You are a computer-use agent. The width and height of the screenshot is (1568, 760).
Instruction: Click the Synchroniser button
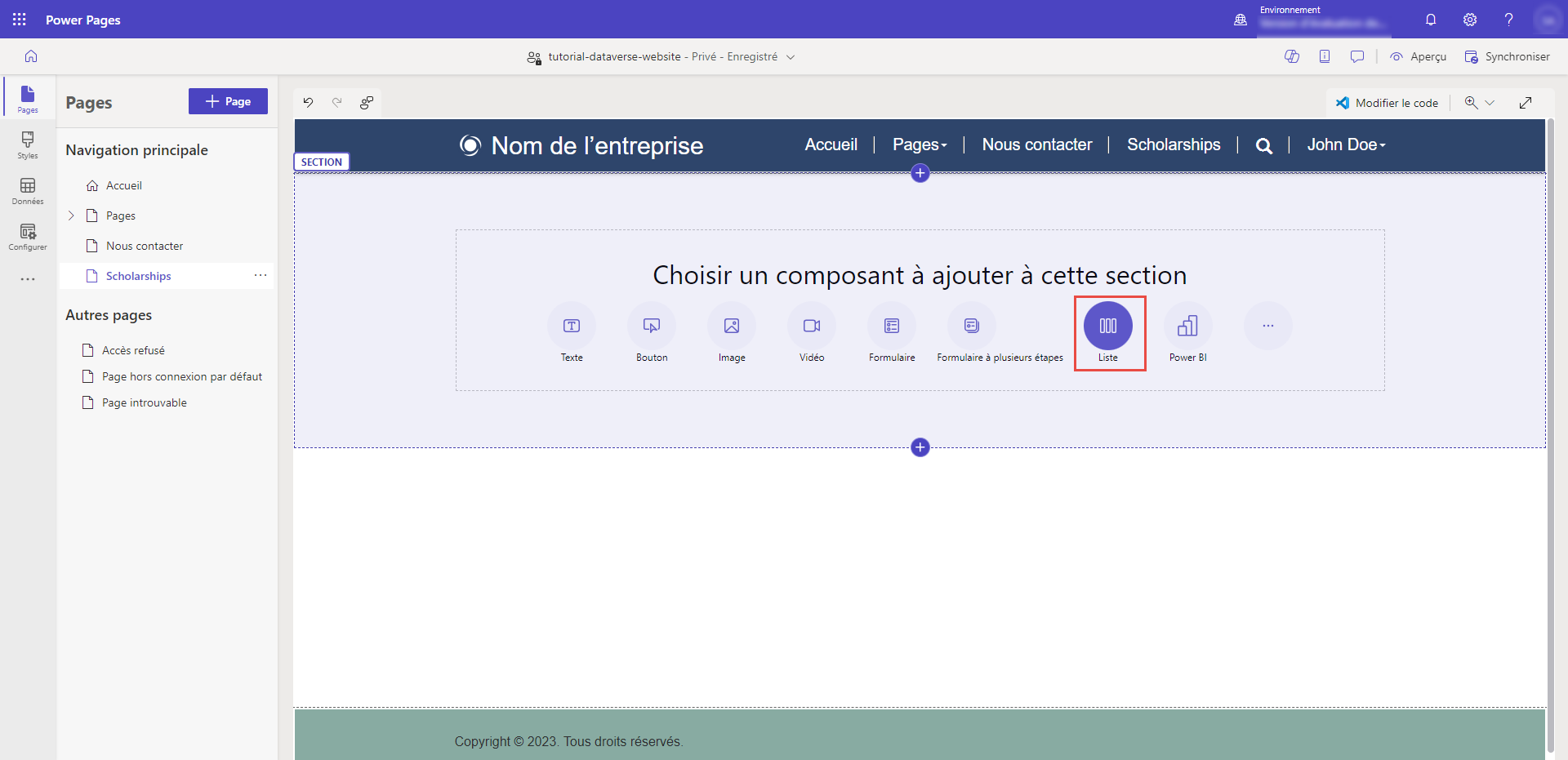(1507, 56)
